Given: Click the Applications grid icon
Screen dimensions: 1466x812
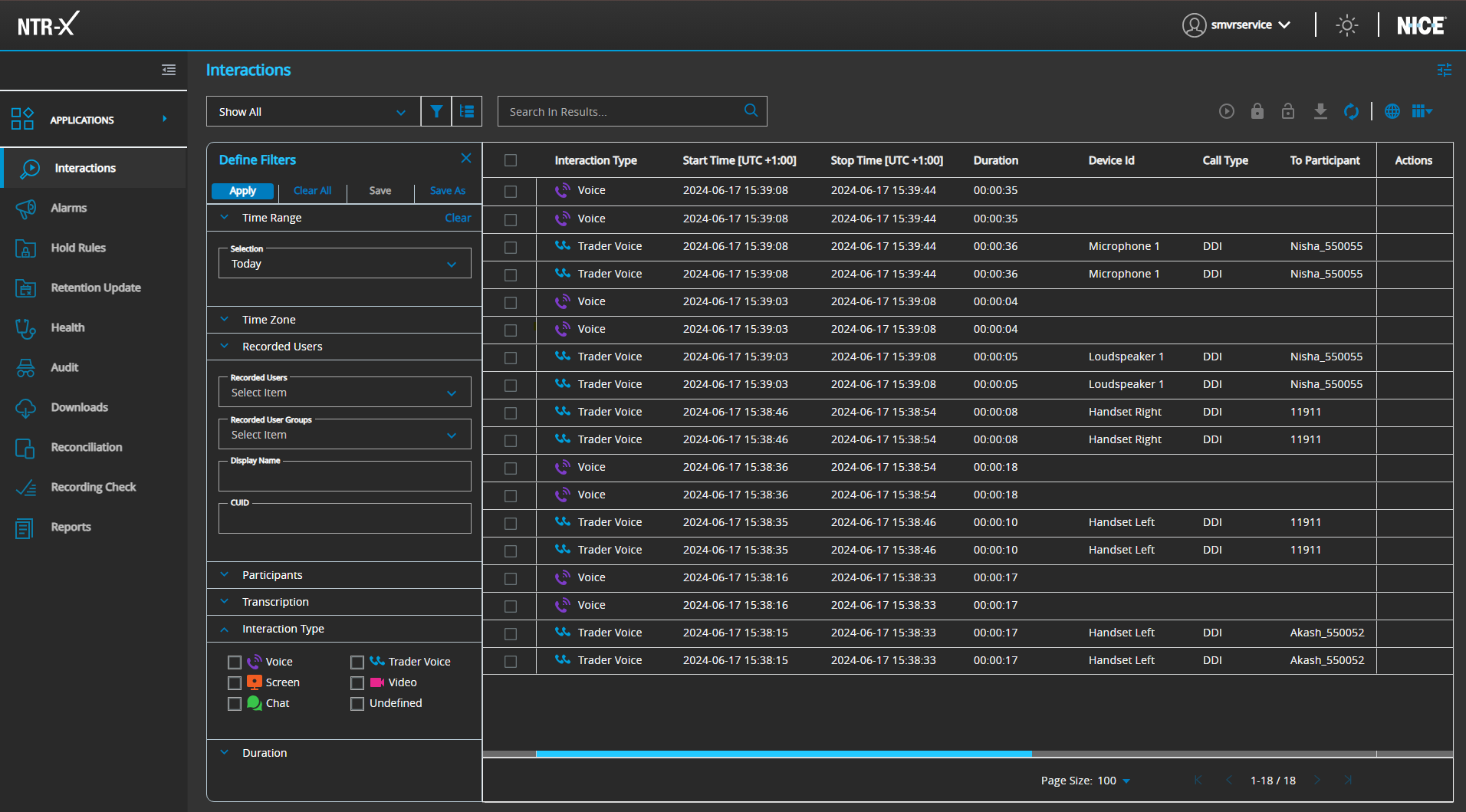Looking at the screenshot, I should click(x=22, y=119).
